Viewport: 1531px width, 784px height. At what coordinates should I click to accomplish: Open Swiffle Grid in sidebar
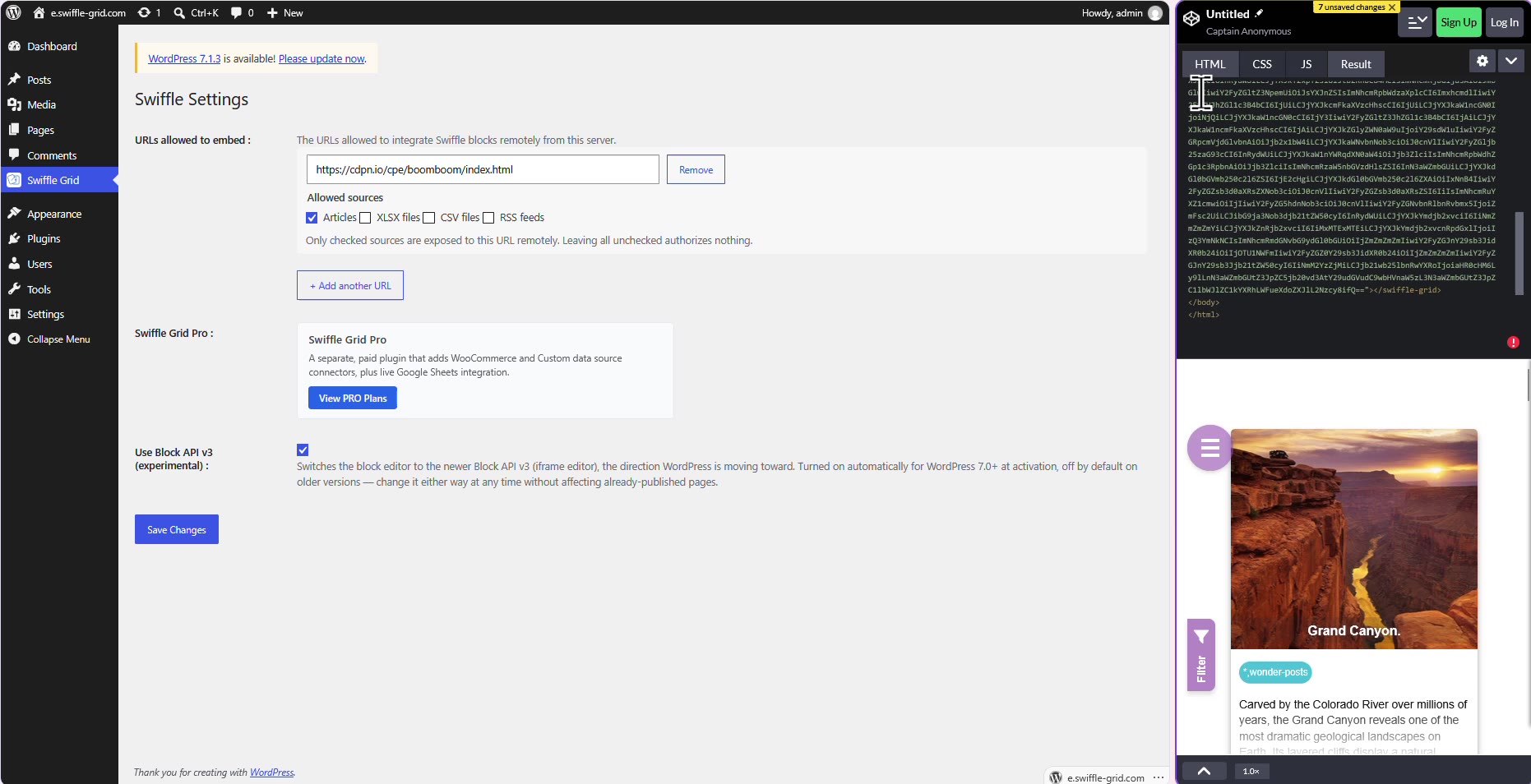tap(59, 180)
